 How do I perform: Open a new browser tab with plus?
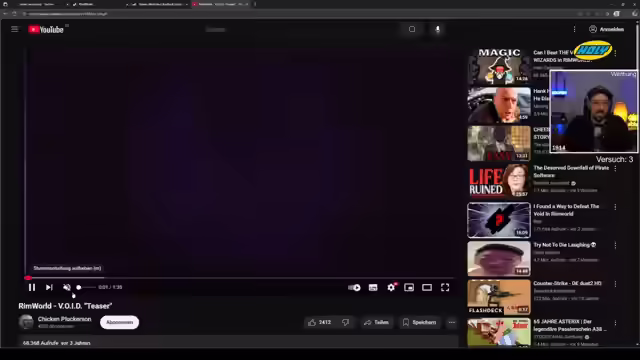pos(255,4)
